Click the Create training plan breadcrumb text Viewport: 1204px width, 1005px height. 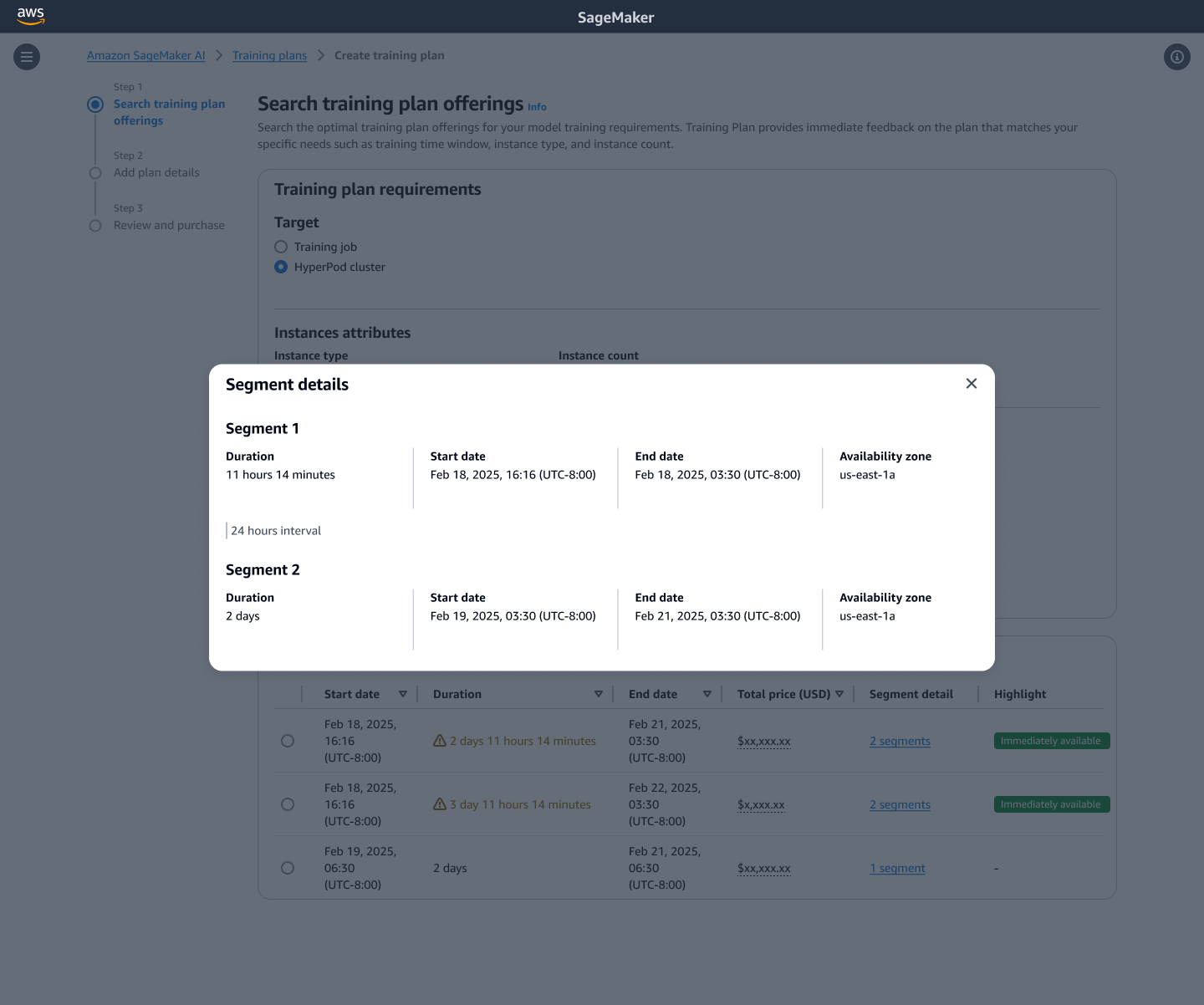[x=390, y=55]
